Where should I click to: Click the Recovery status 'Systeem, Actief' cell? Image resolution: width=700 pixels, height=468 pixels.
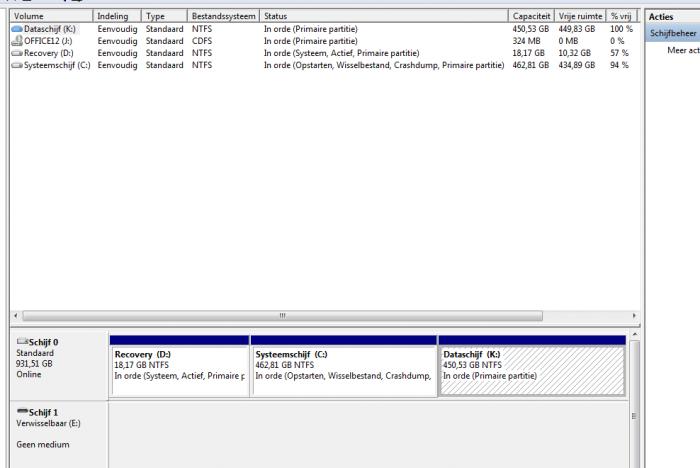pyautogui.click(x=342, y=53)
